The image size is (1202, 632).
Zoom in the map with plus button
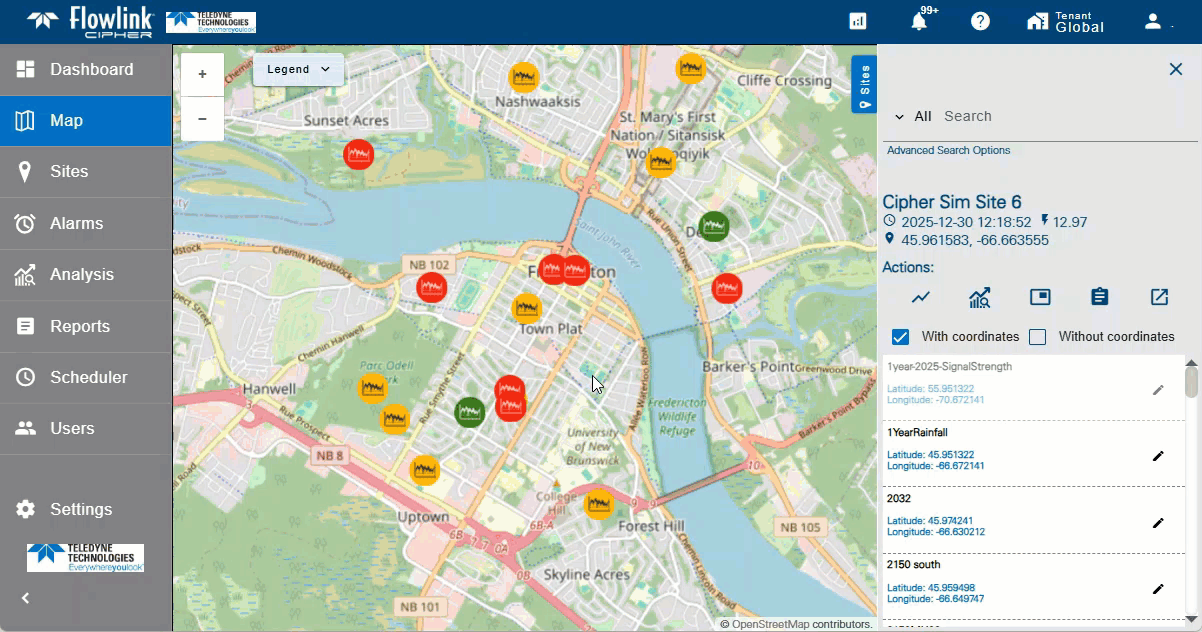202,74
